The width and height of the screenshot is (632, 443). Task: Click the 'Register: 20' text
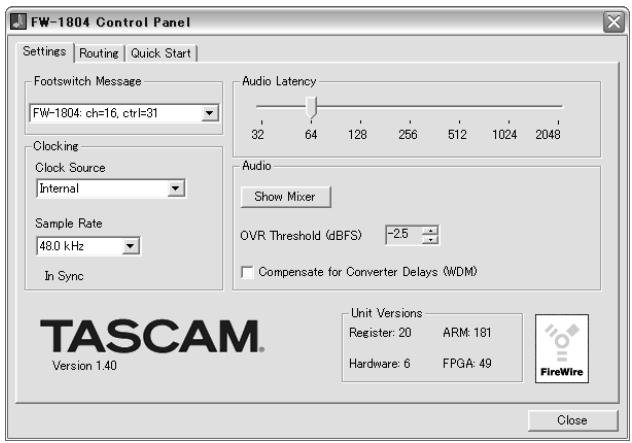[380, 333]
